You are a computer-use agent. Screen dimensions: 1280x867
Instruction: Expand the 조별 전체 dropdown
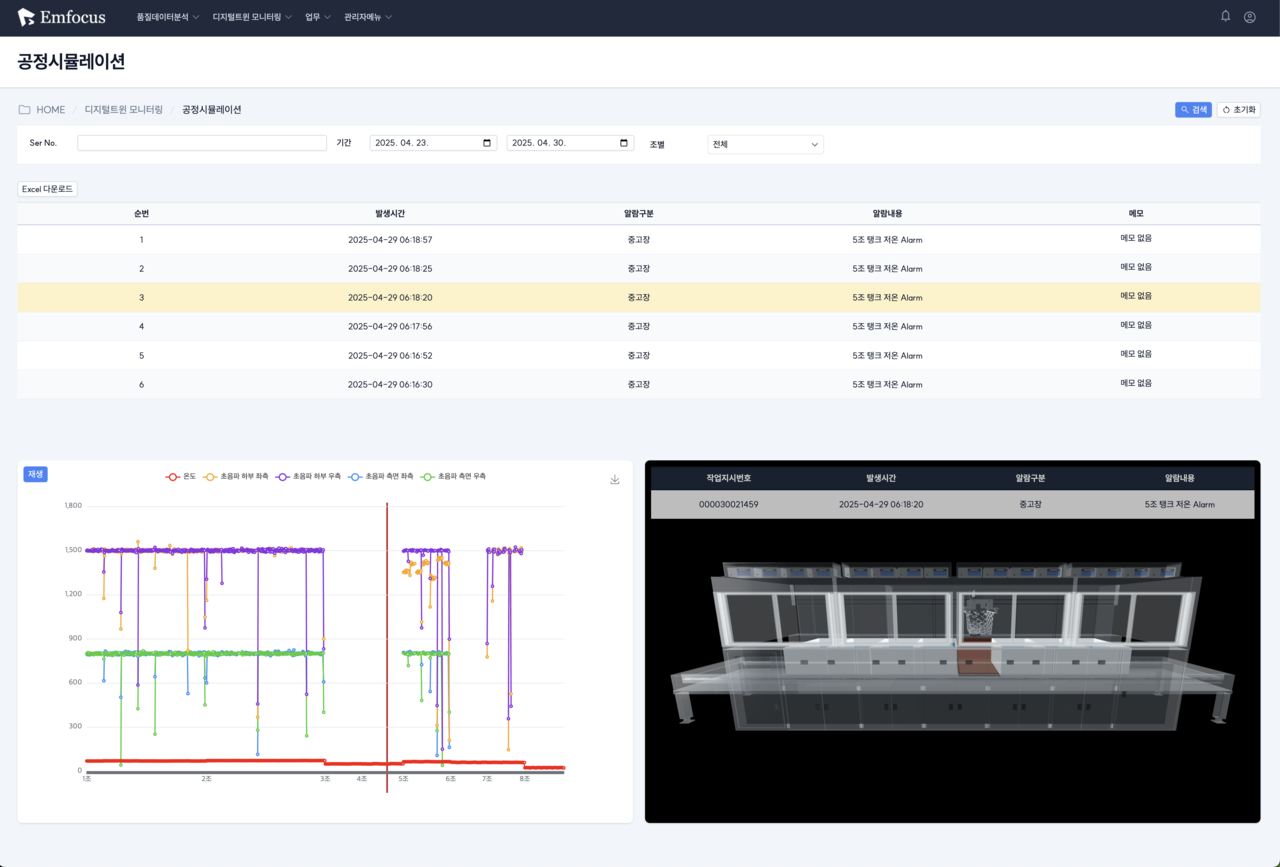click(765, 144)
